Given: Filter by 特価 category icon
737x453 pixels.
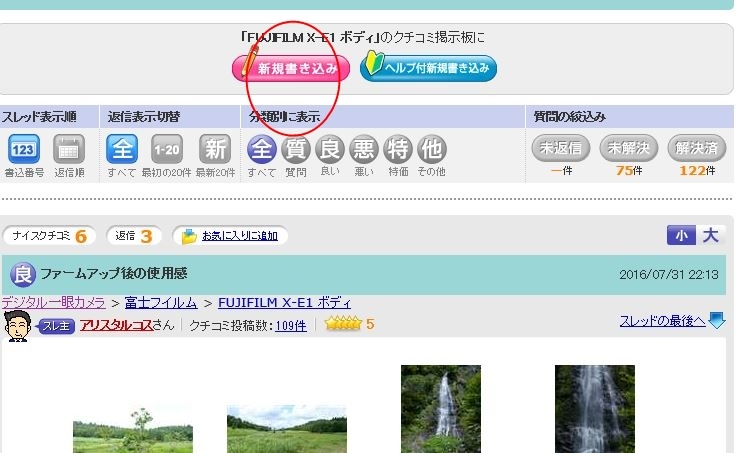Looking at the screenshot, I should (398, 149).
